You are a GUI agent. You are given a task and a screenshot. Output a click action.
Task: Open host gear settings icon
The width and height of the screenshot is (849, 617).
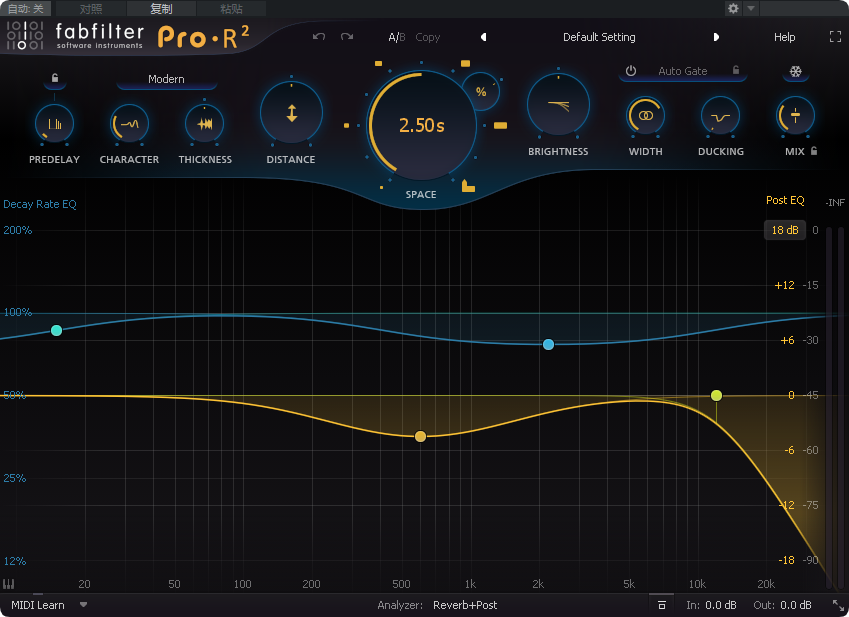coord(733,8)
